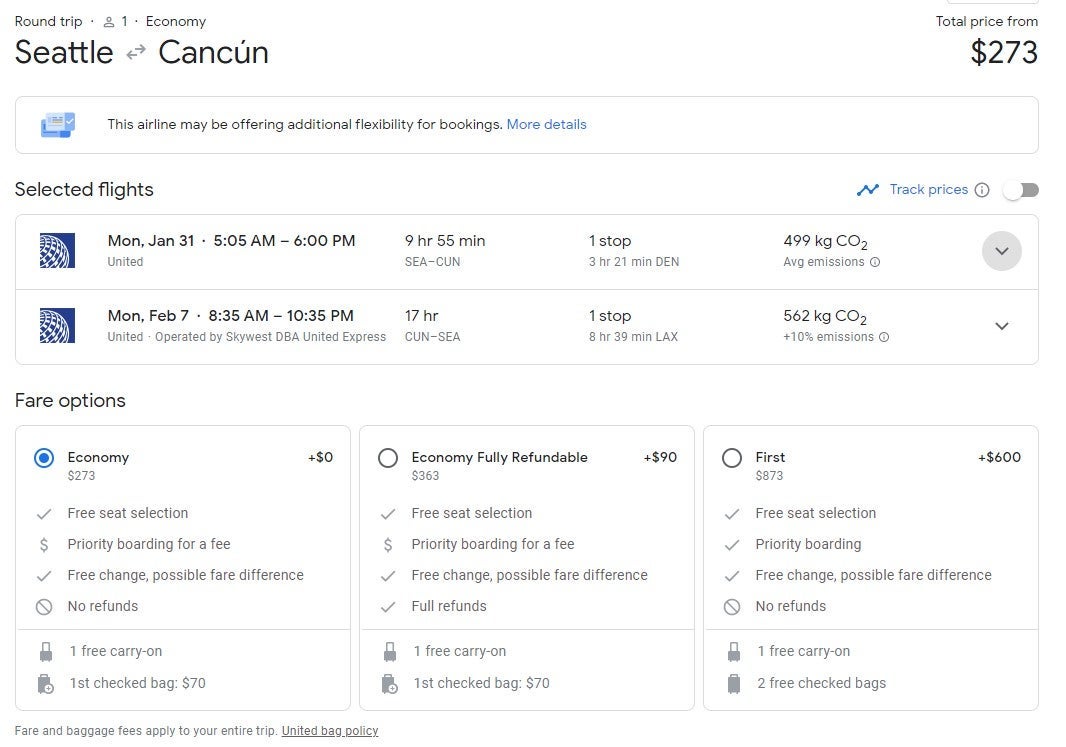Click the Track prices info icon

tap(982, 190)
